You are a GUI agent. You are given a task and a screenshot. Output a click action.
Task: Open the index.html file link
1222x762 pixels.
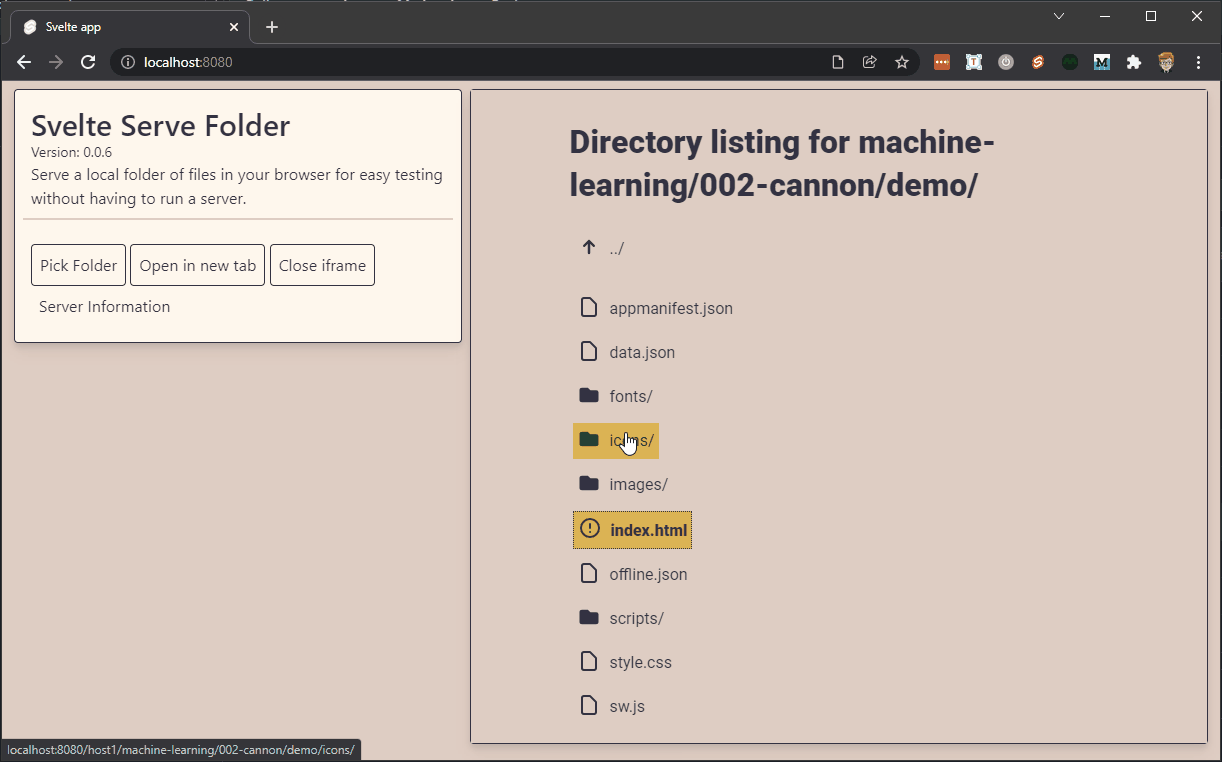(x=633, y=530)
